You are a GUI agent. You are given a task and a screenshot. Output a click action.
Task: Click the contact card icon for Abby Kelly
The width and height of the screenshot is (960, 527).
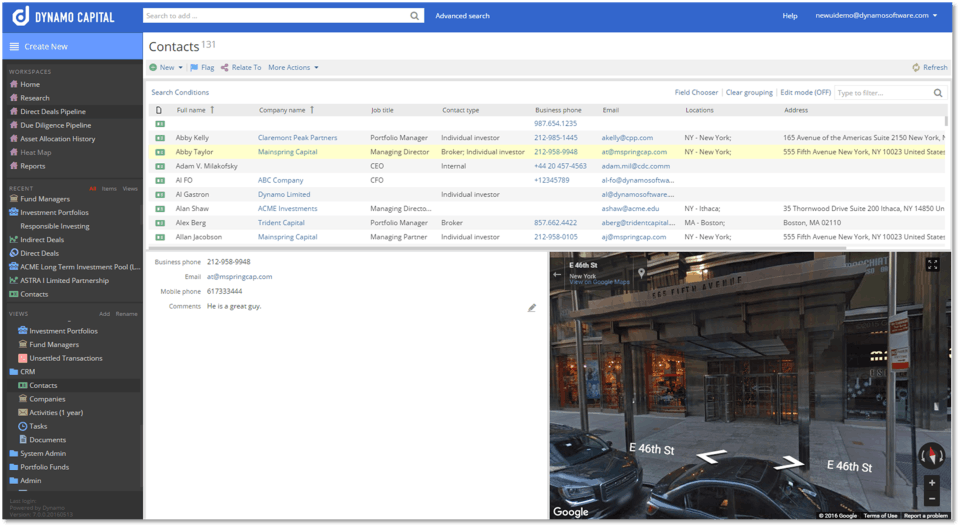click(159, 138)
